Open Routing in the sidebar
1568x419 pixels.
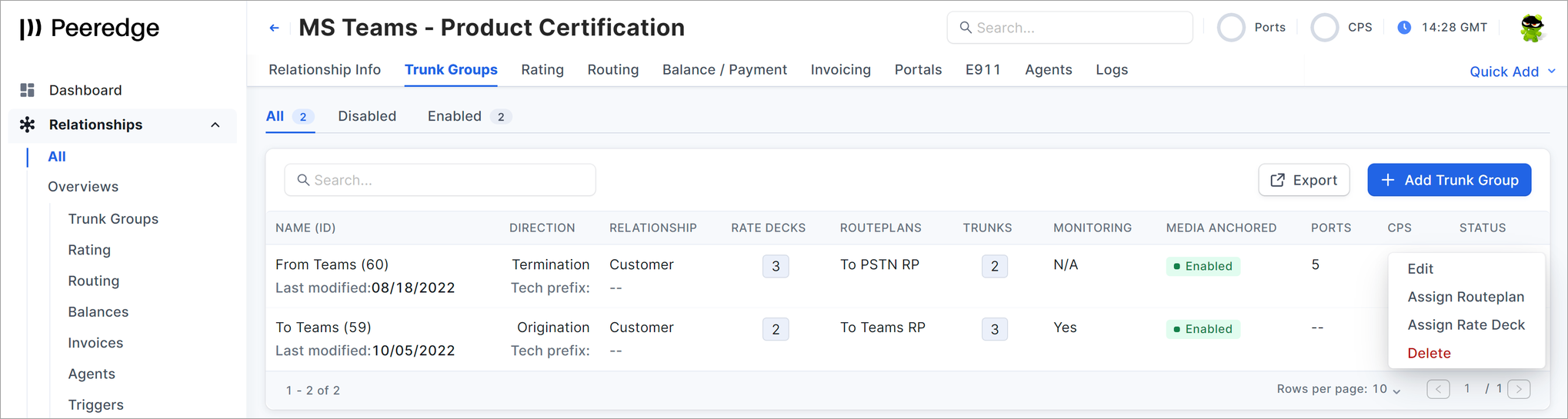click(94, 281)
